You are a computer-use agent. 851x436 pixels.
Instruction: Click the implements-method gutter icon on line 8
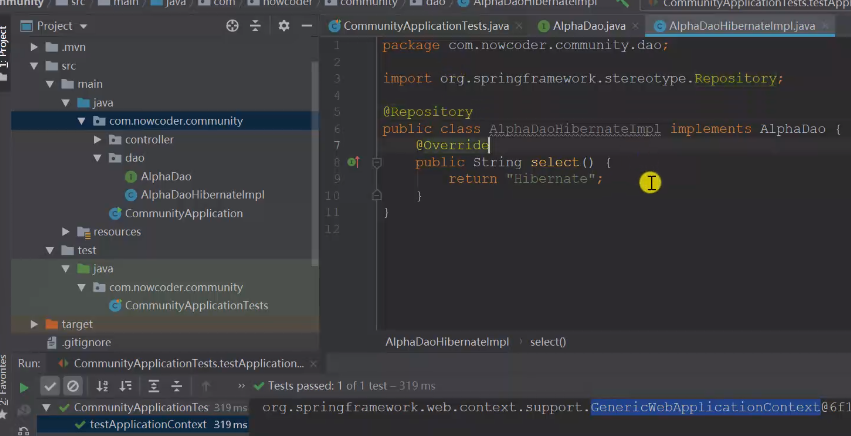pyautogui.click(x=353, y=162)
